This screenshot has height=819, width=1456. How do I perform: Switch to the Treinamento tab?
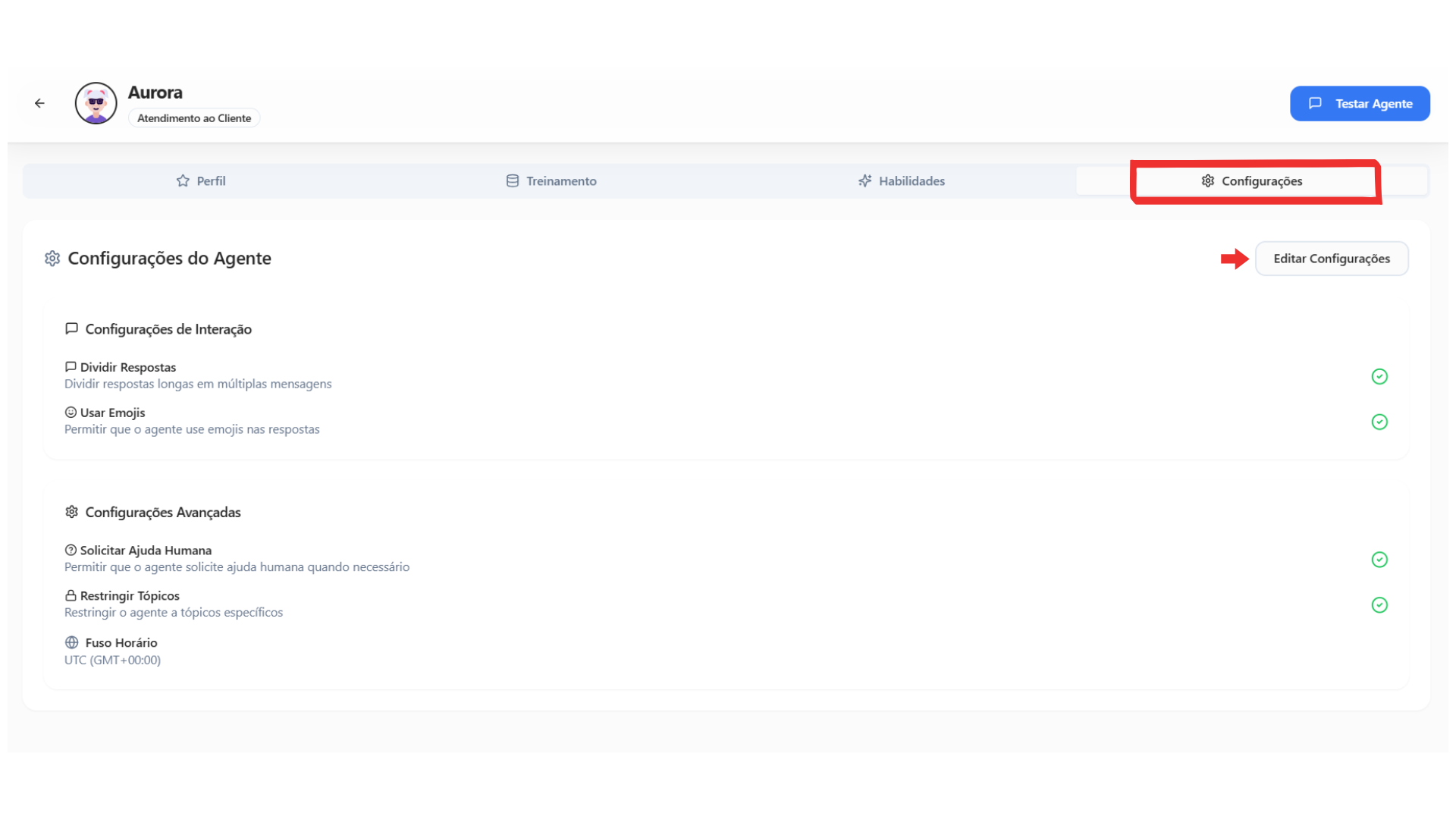pos(551,181)
